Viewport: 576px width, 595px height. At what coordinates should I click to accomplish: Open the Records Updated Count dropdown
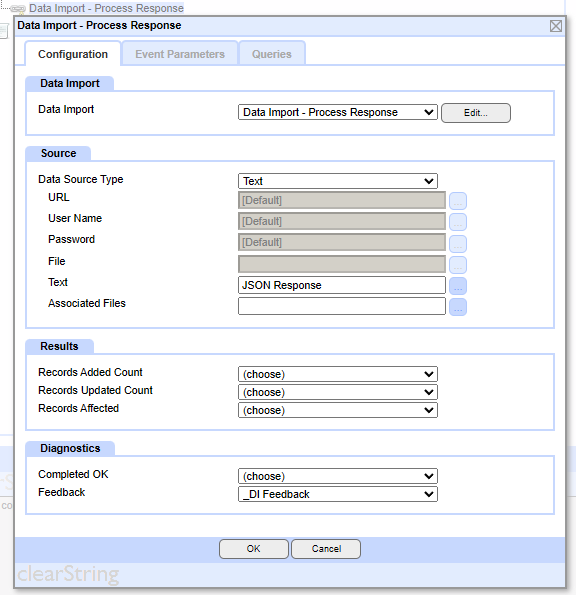(338, 392)
